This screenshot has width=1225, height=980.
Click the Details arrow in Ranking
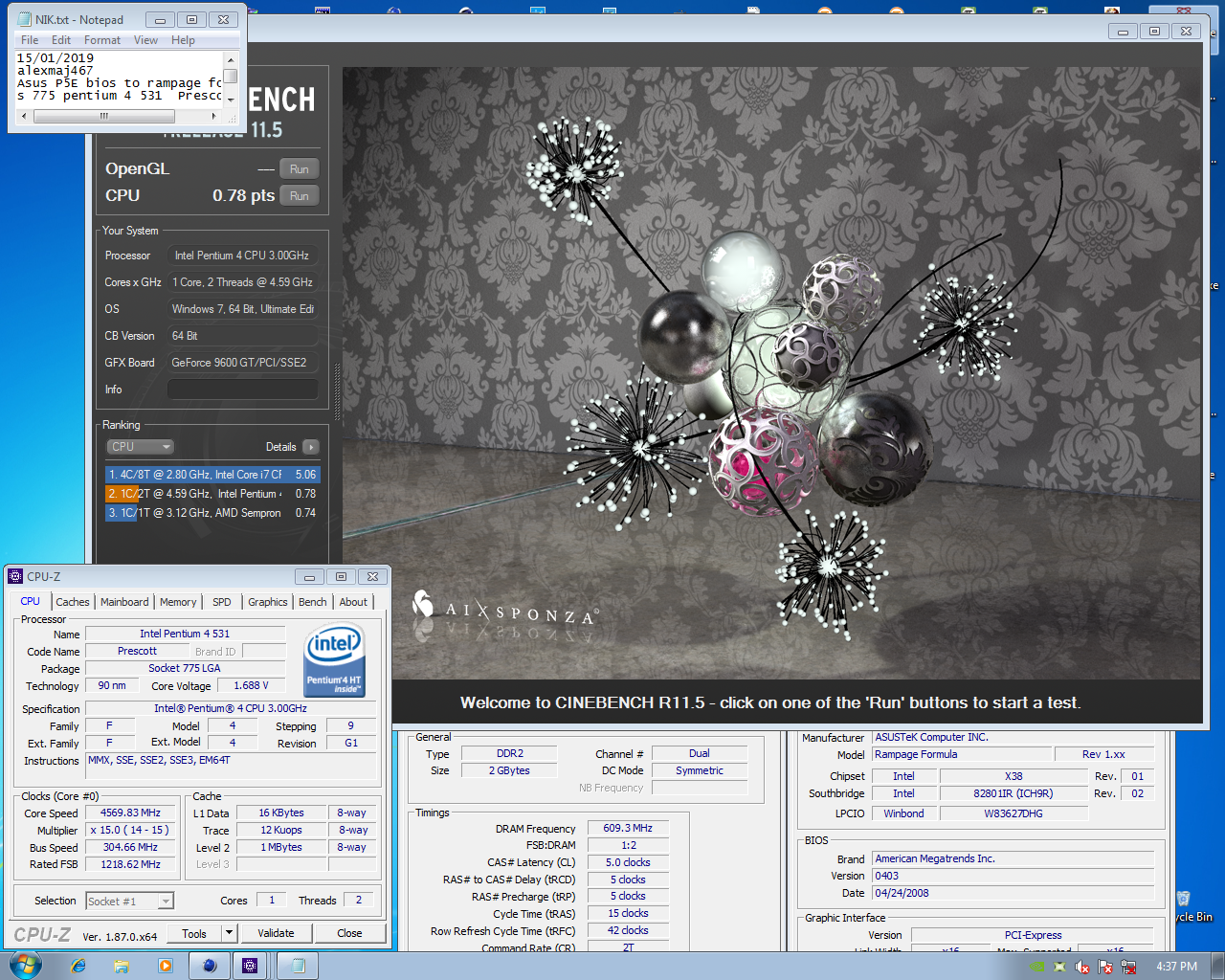point(311,447)
